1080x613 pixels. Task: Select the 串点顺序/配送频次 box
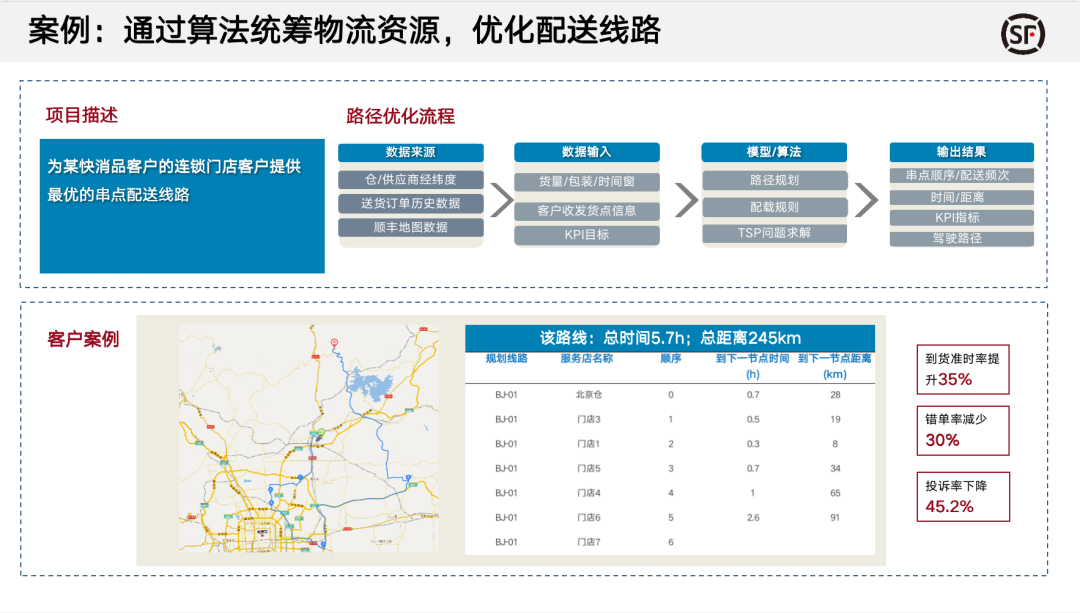(x=962, y=176)
